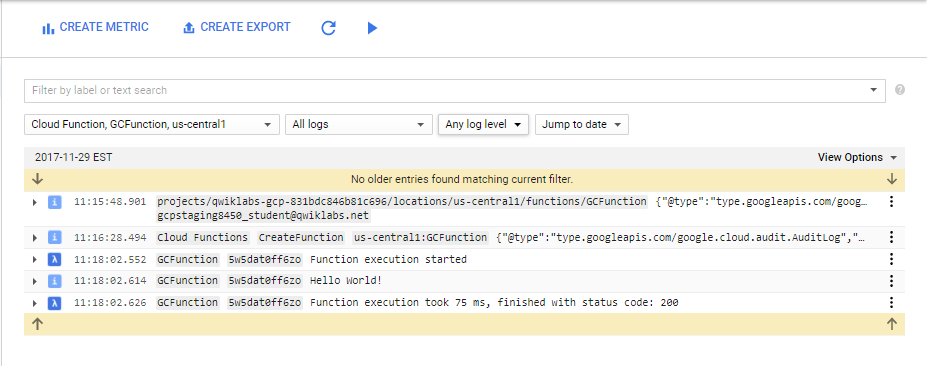Refresh the logs with the reload icon
This screenshot has width=927, height=366.
tap(329, 28)
